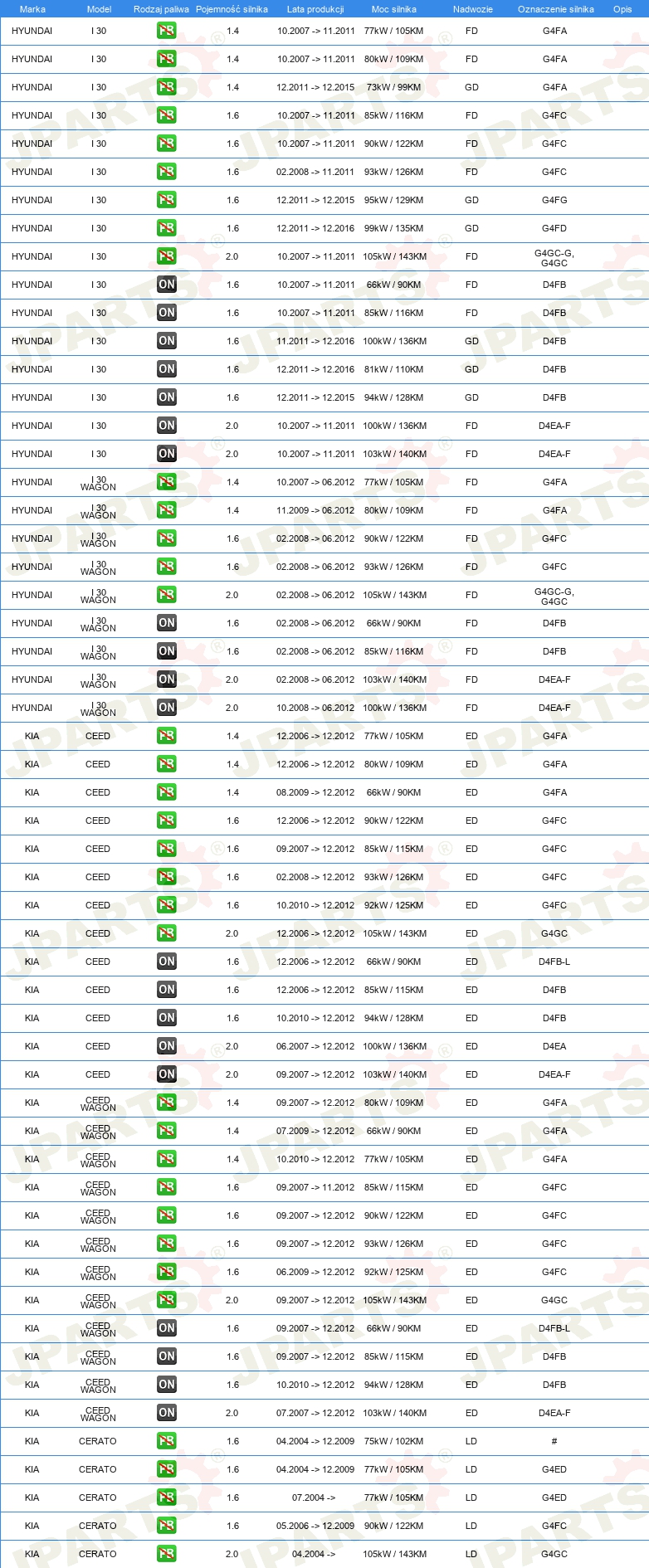649x1568 pixels.
Task: Click petrol icon in Kia Ceed 92kW/125KM hatchback row
Action: tap(166, 905)
